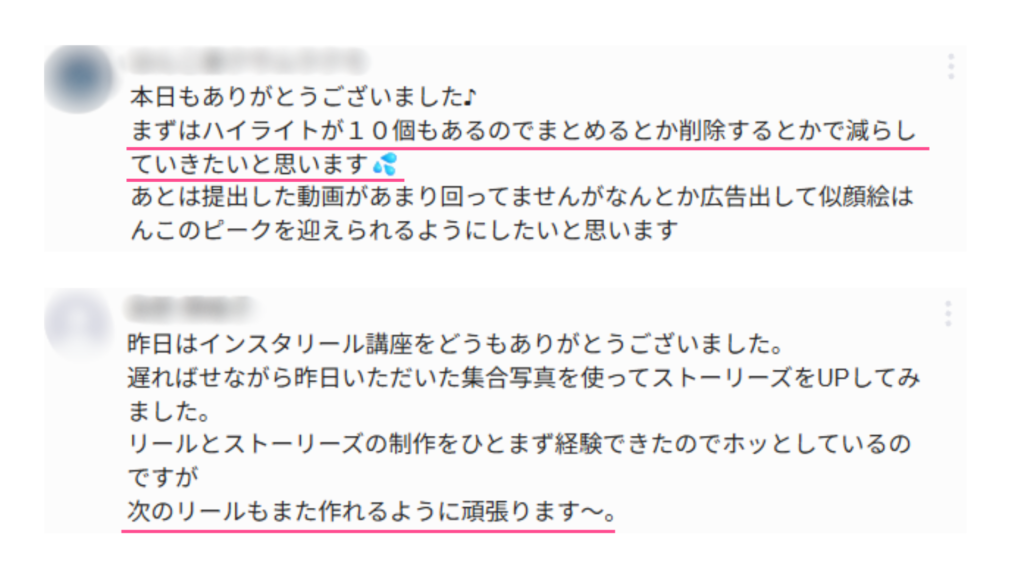Open blurred username above 昨日はインスタリール講座
Screen dimensions: 1024x576
pyautogui.click(x=189, y=307)
